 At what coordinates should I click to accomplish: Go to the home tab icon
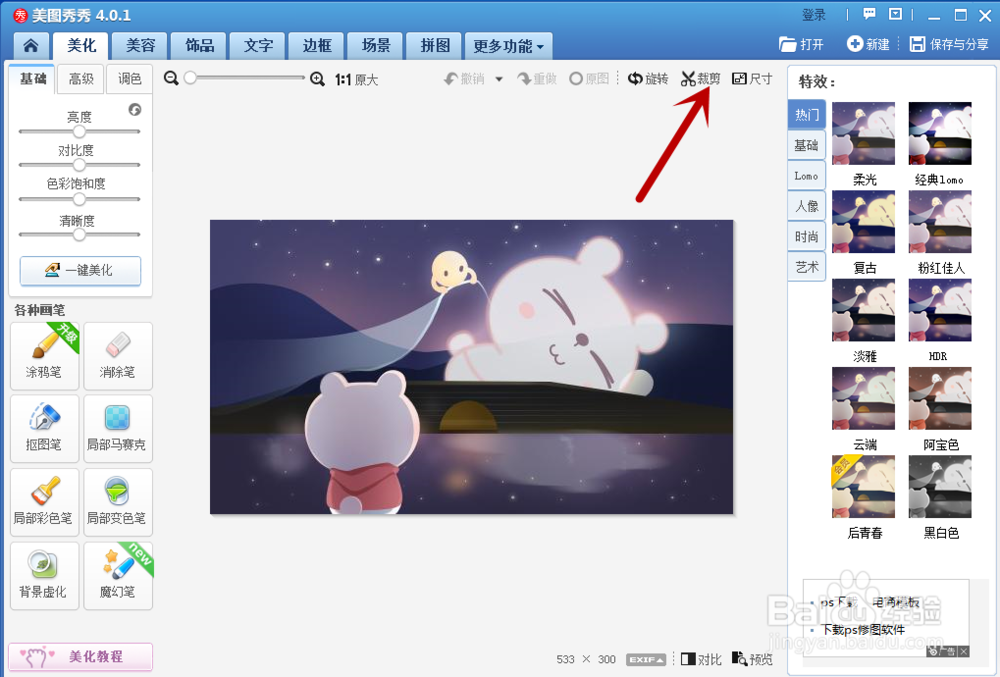[31, 45]
